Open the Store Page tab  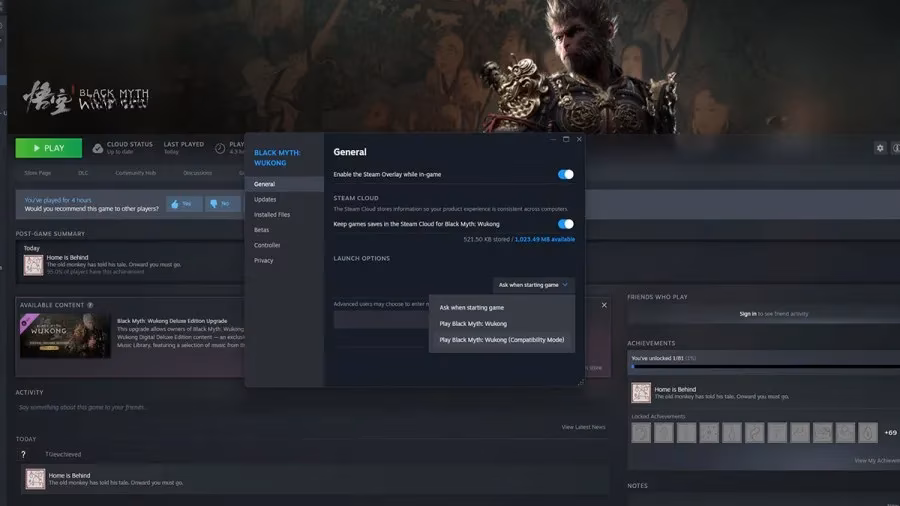click(38, 173)
